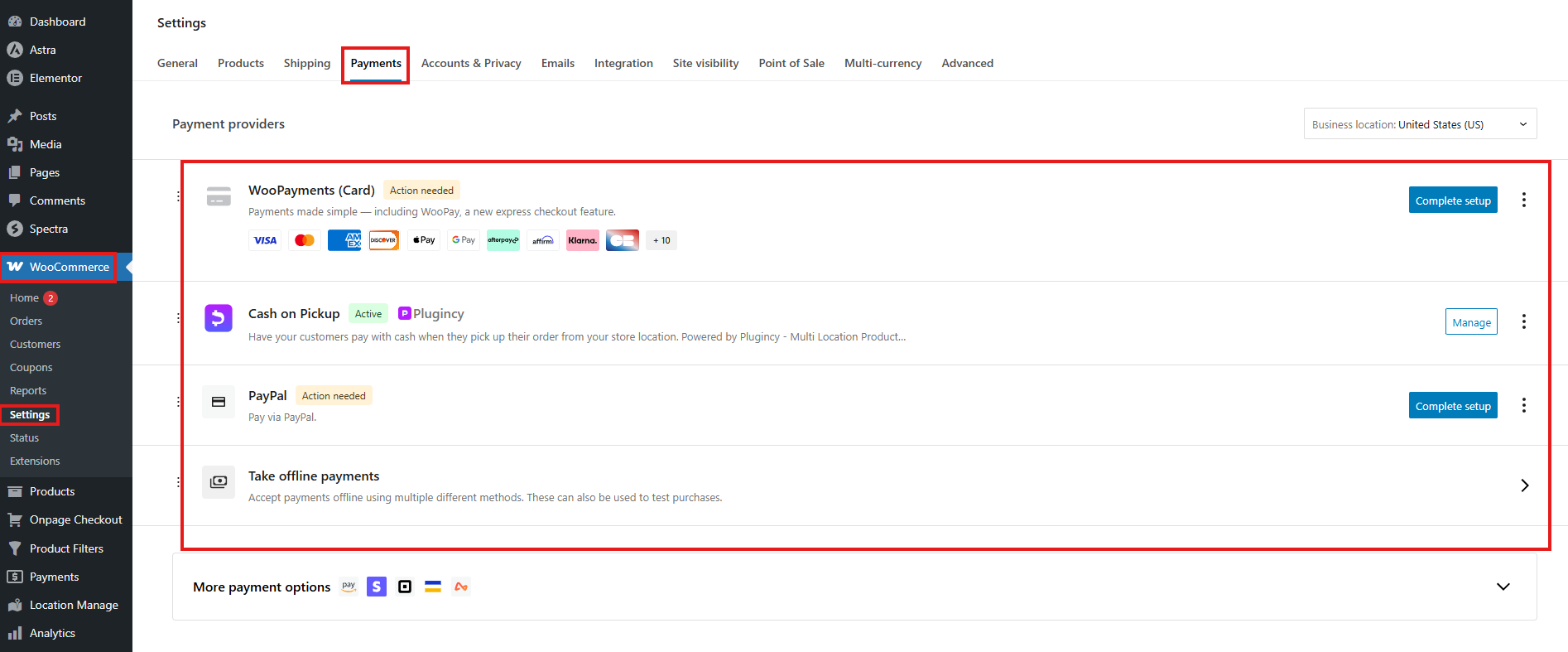The height and width of the screenshot is (652, 1568).
Task: Click the Dashboard icon in the sidebar
Action: [x=15, y=22]
